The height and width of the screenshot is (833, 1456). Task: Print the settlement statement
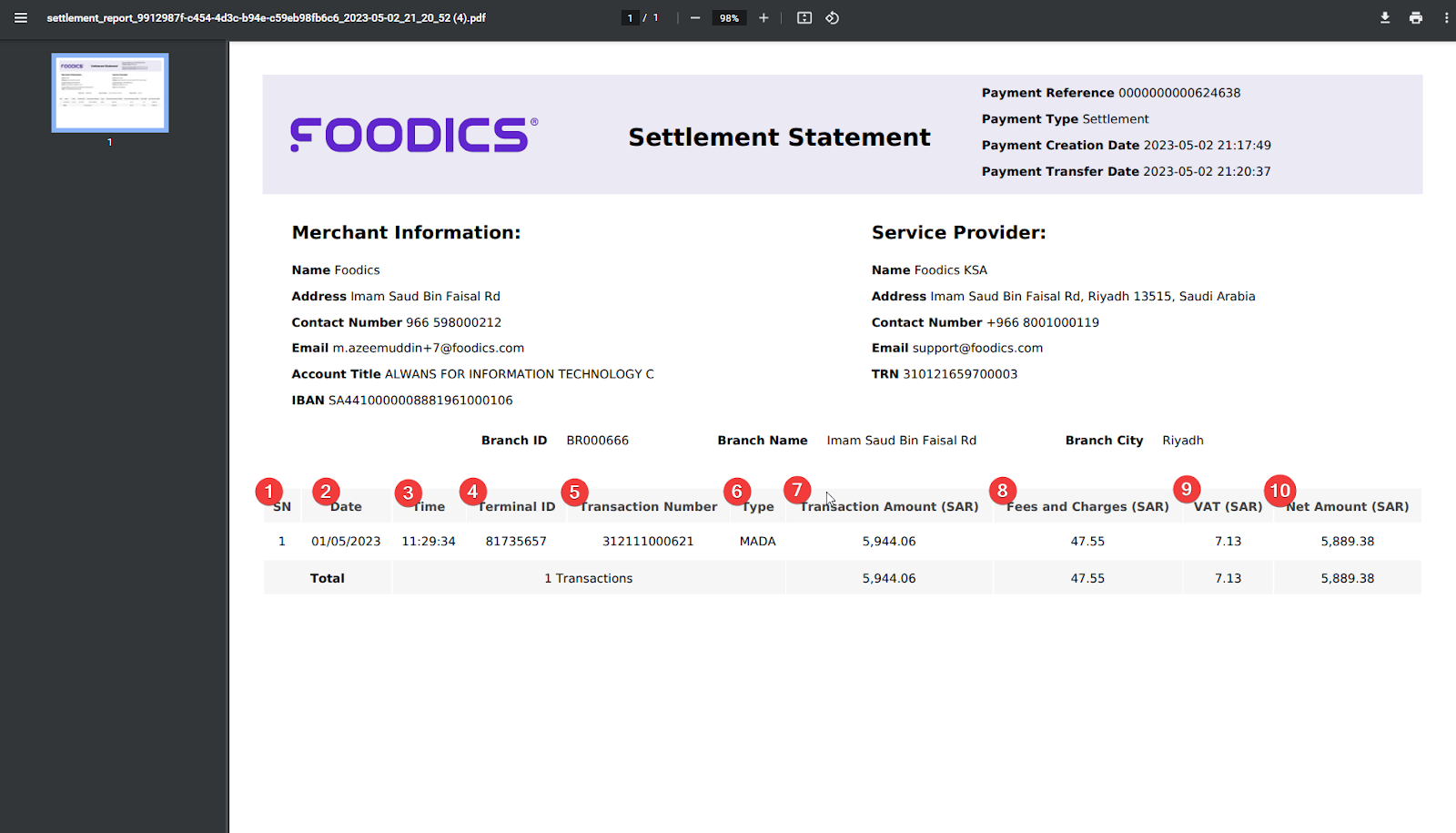(1416, 17)
